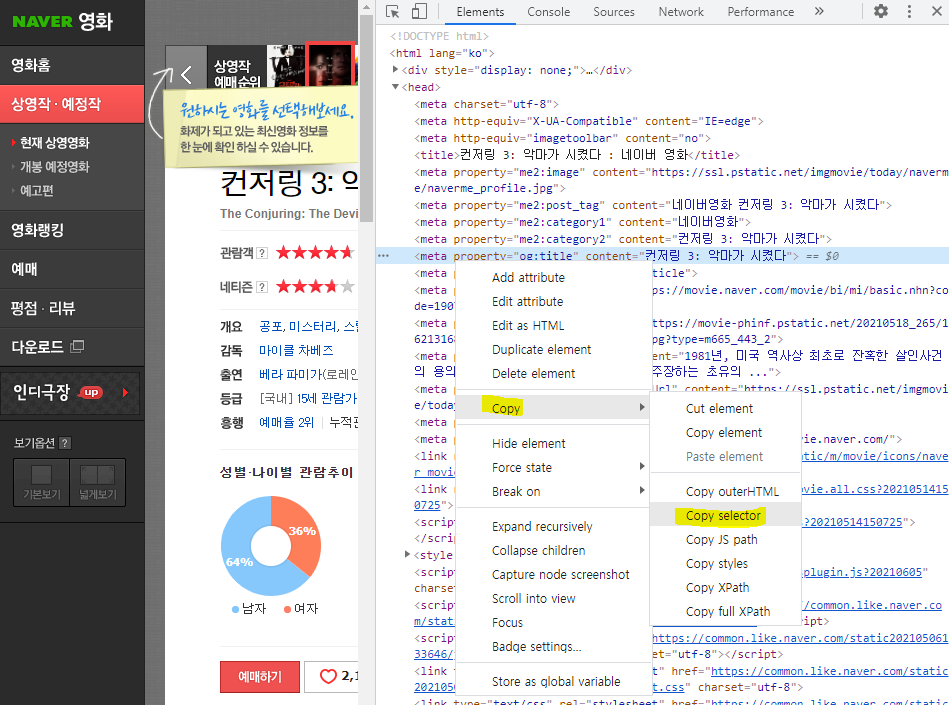Select 기본보기 view option

[x=41, y=482]
